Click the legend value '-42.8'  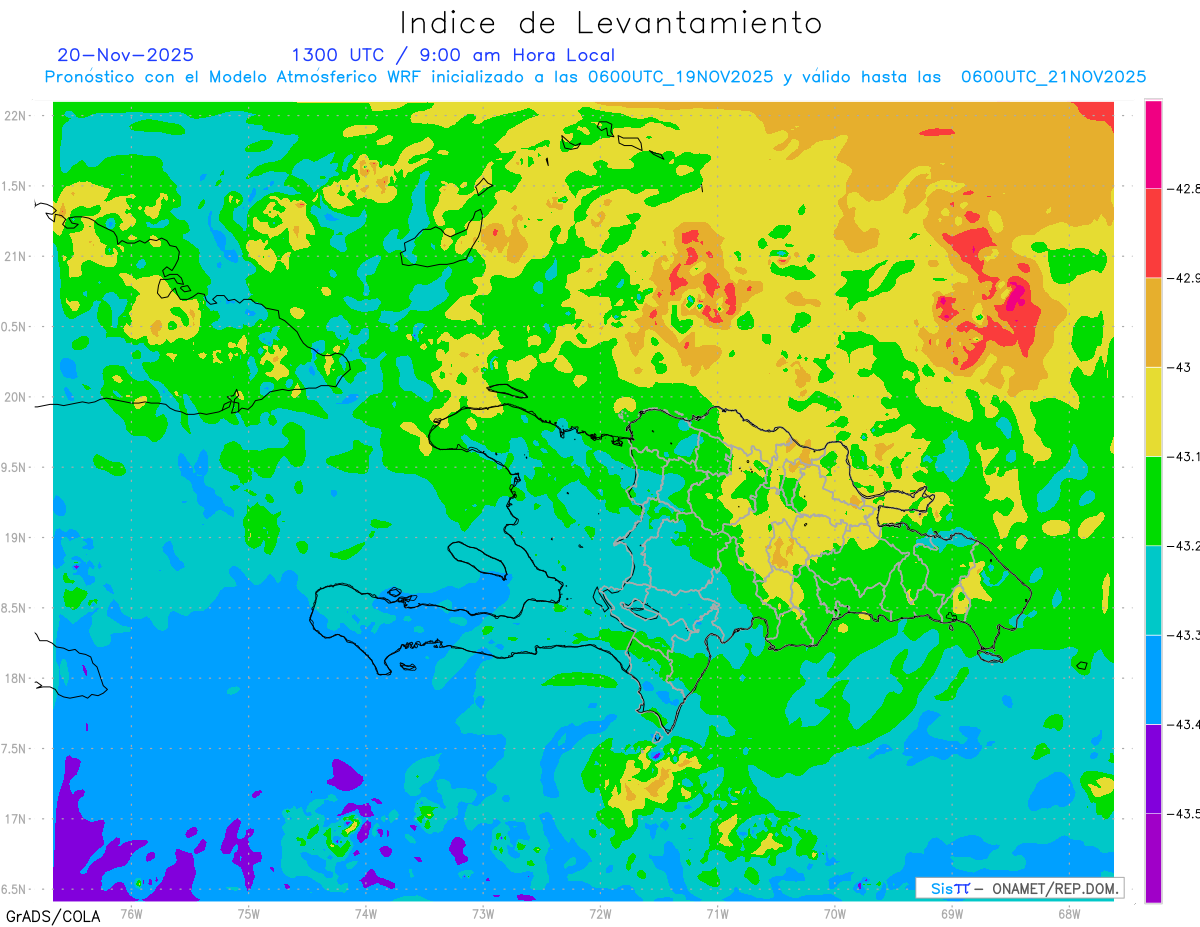[x=1185, y=188]
